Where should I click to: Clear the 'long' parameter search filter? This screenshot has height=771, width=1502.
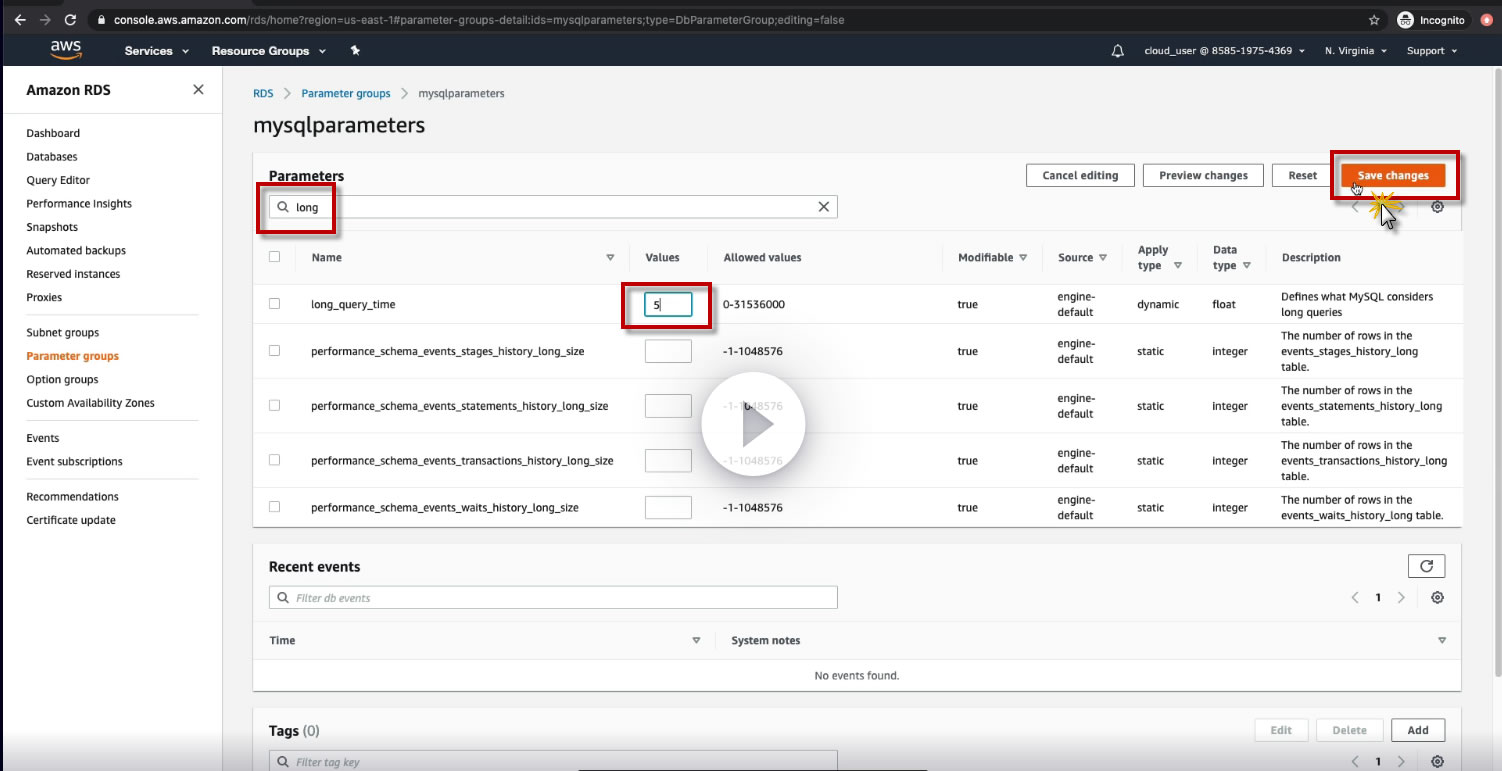point(824,207)
